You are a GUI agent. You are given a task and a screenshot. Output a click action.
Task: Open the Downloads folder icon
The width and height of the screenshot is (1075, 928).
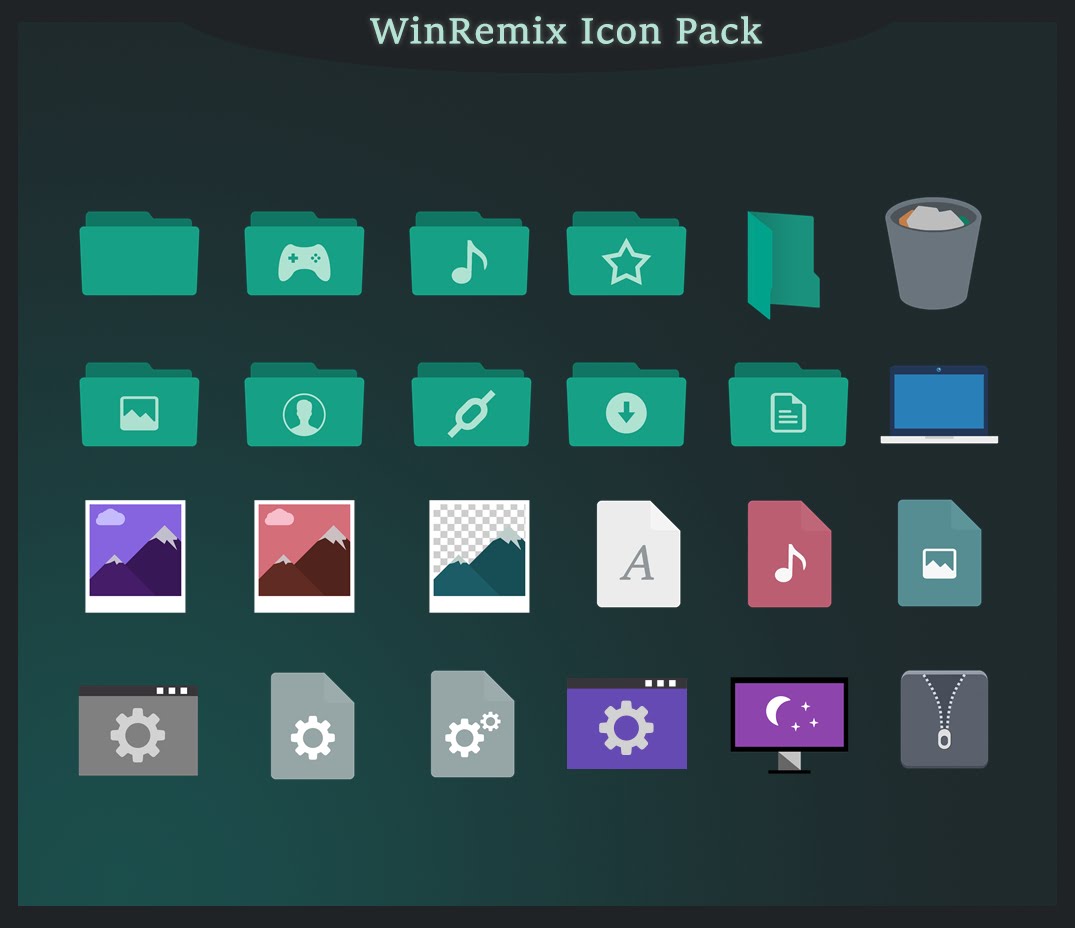[626, 408]
